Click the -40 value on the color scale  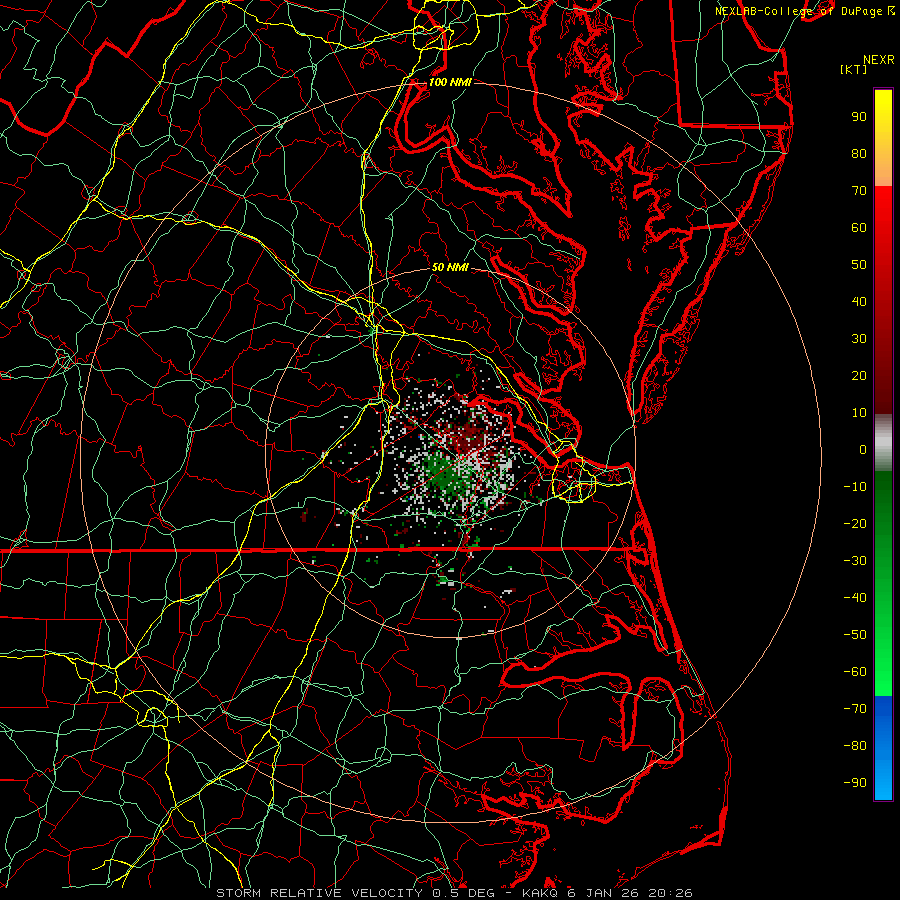tap(855, 598)
